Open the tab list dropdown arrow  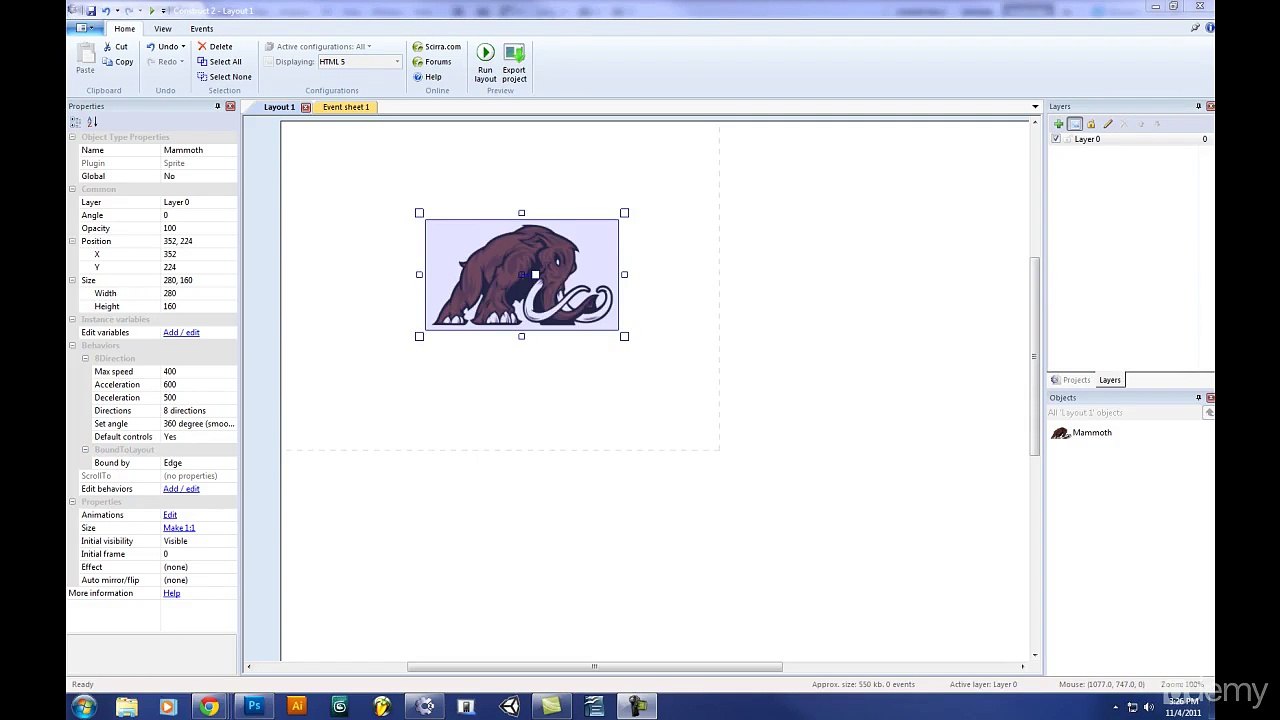1035,107
